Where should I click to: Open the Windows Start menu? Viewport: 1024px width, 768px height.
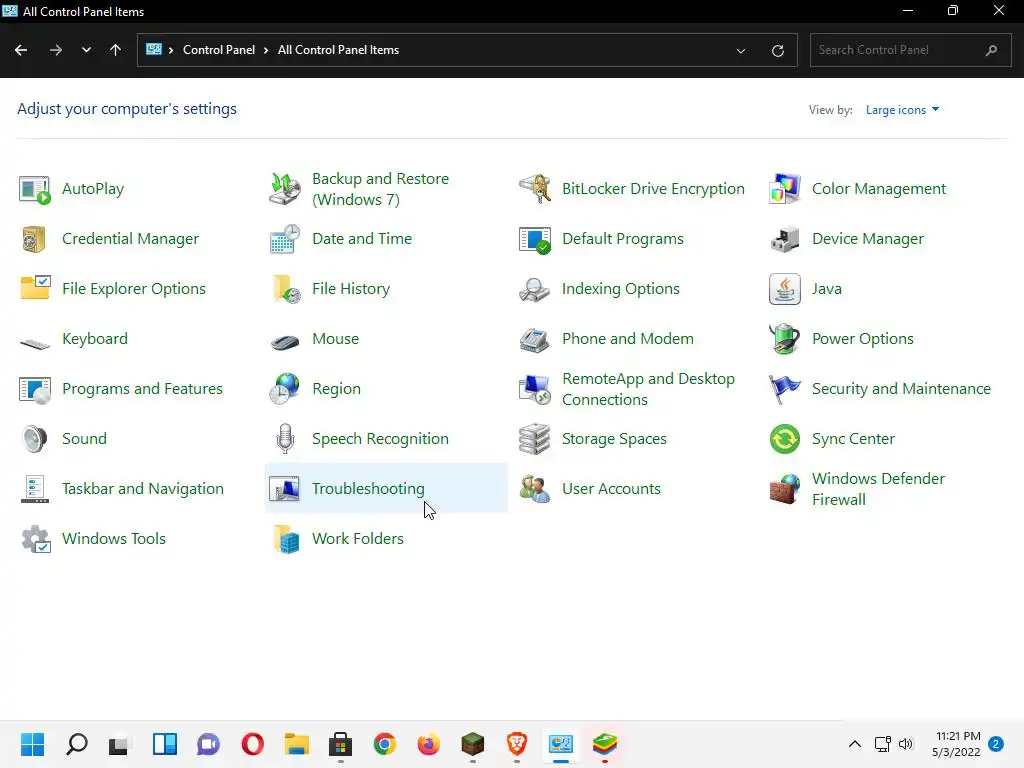pos(33,744)
